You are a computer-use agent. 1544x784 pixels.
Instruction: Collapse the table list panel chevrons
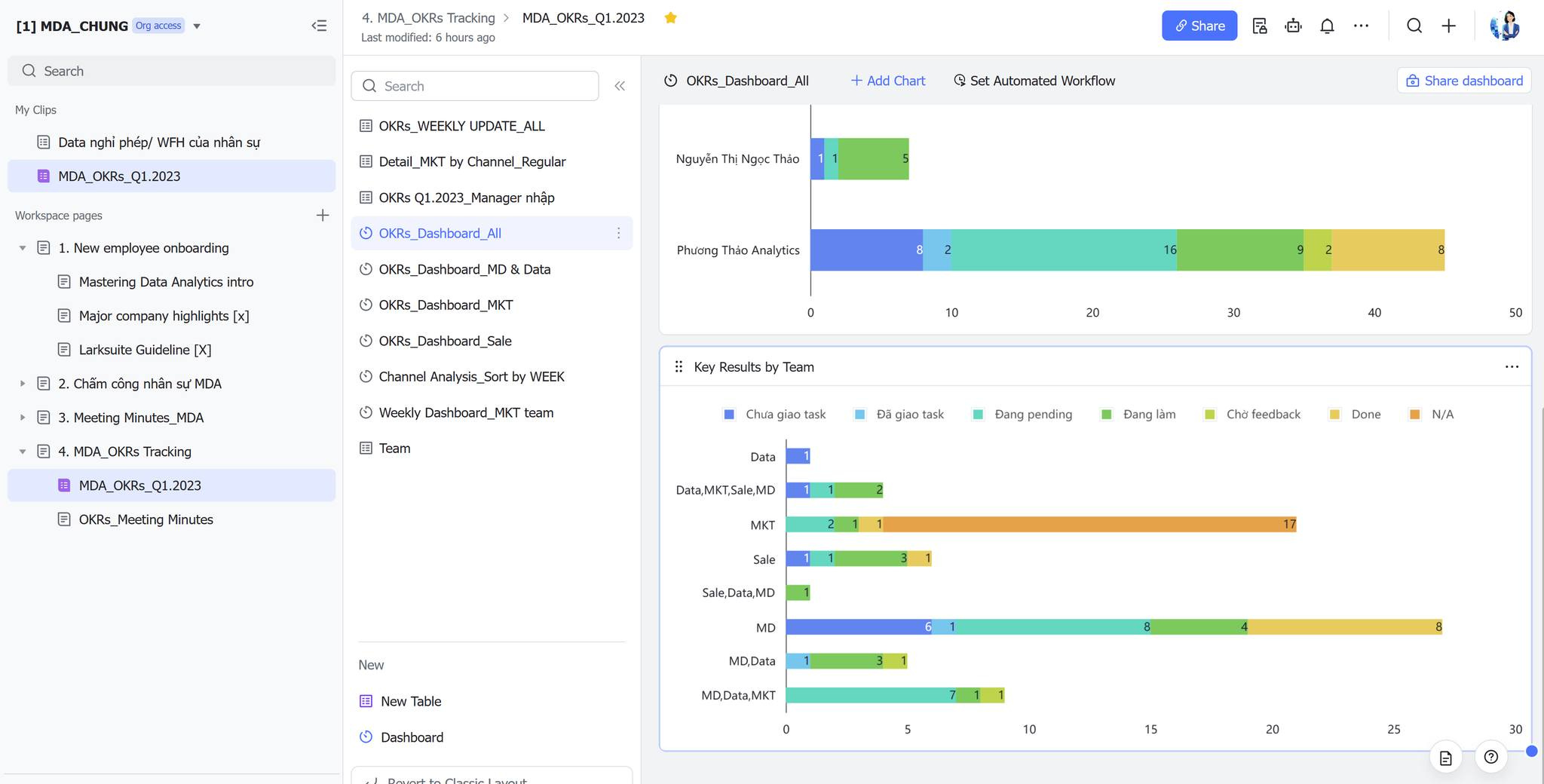620,86
